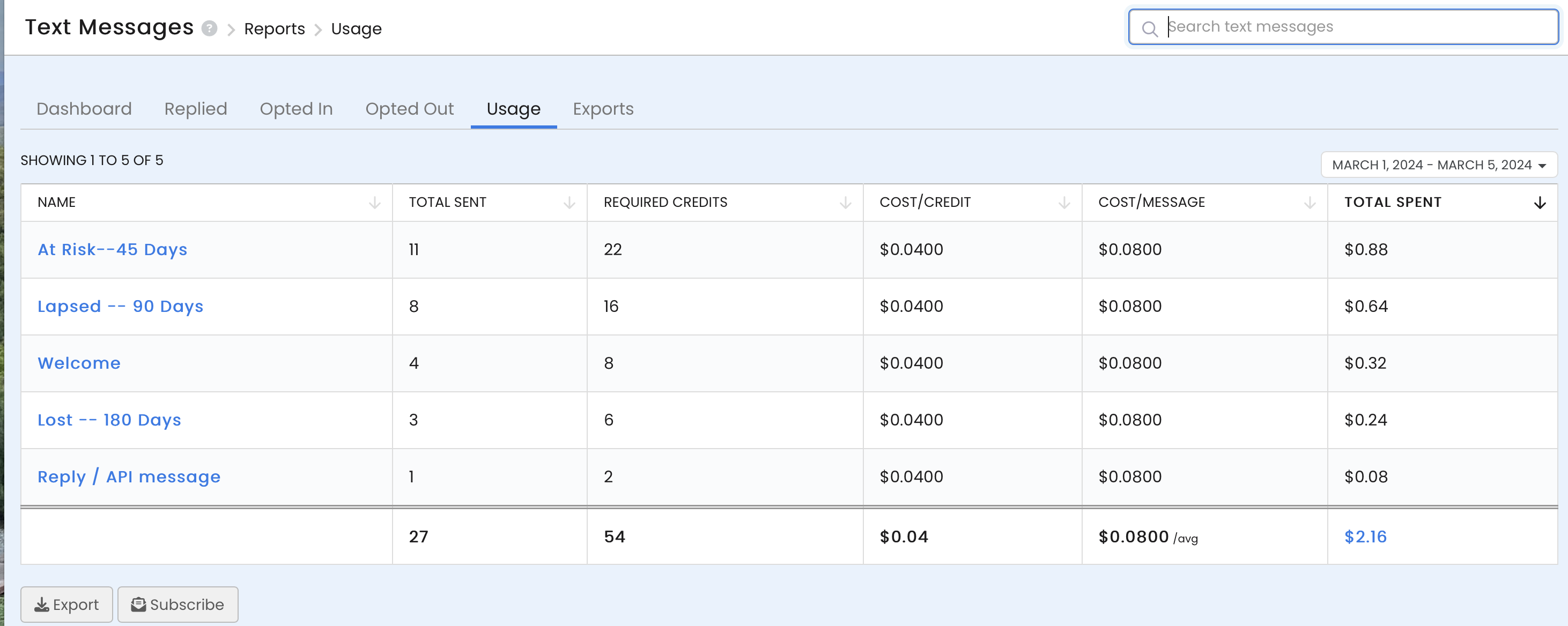The height and width of the screenshot is (626, 1568).
Task: Sort by Required Credits column arrow
Action: pos(845,203)
